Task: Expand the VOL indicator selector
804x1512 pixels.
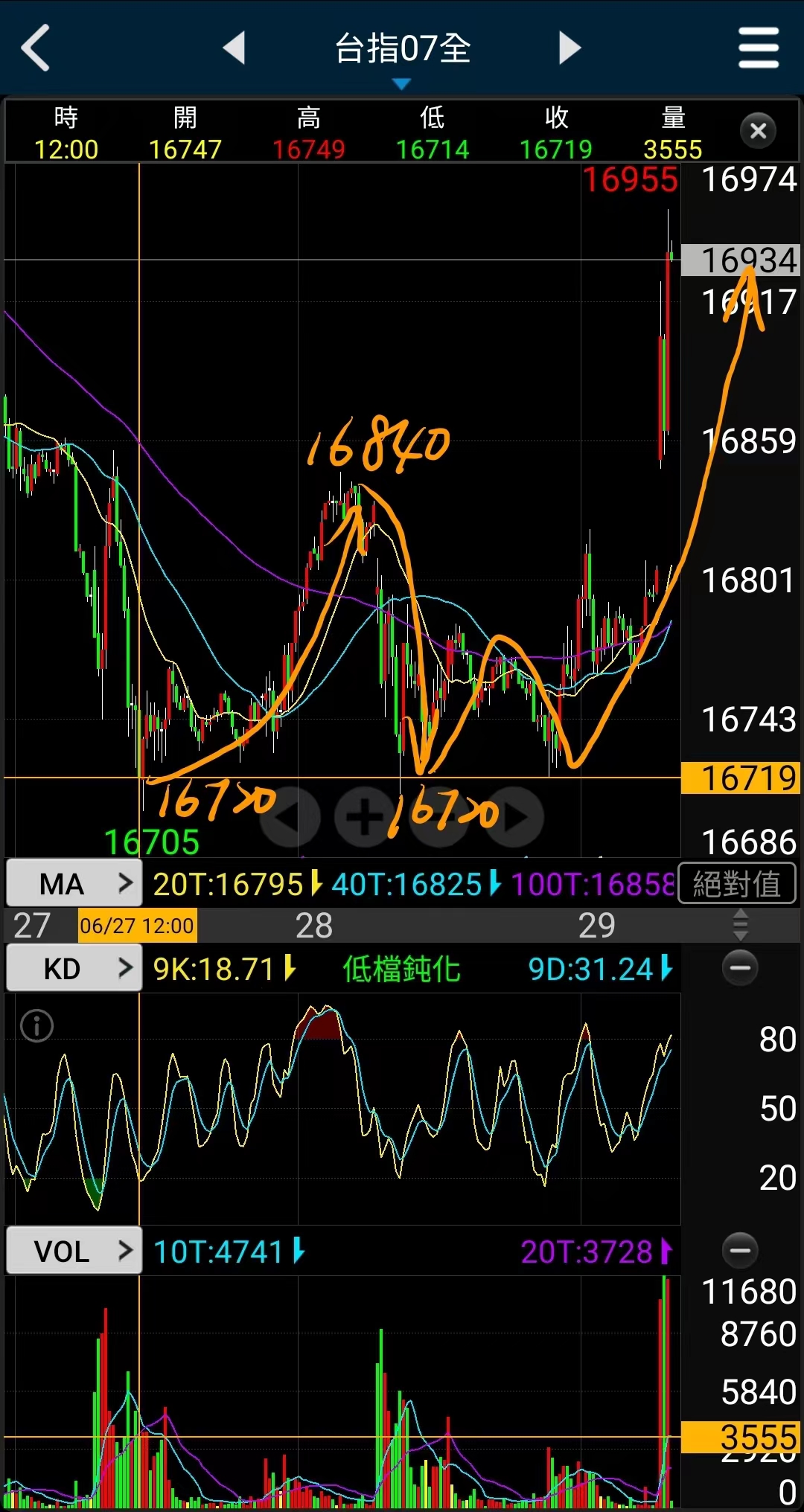Action: [x=74, y=1252]
